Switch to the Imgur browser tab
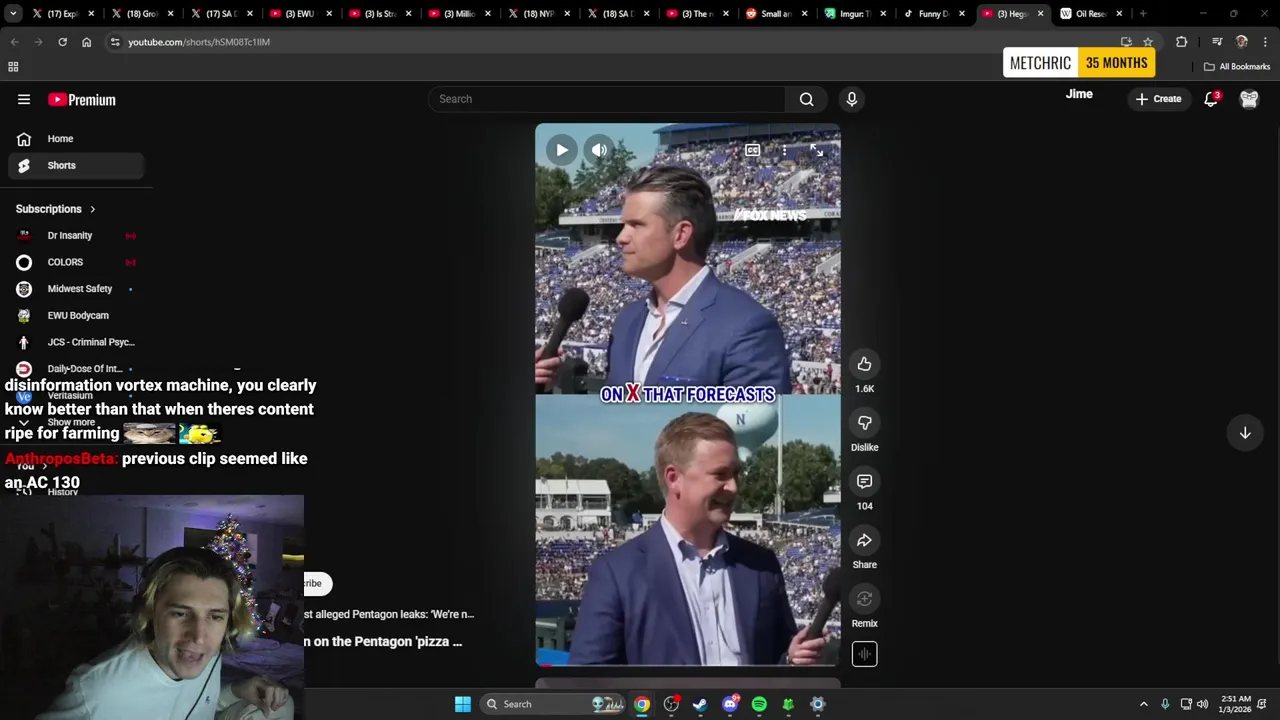The image size is (1280, 720). [x=855, y=14]
